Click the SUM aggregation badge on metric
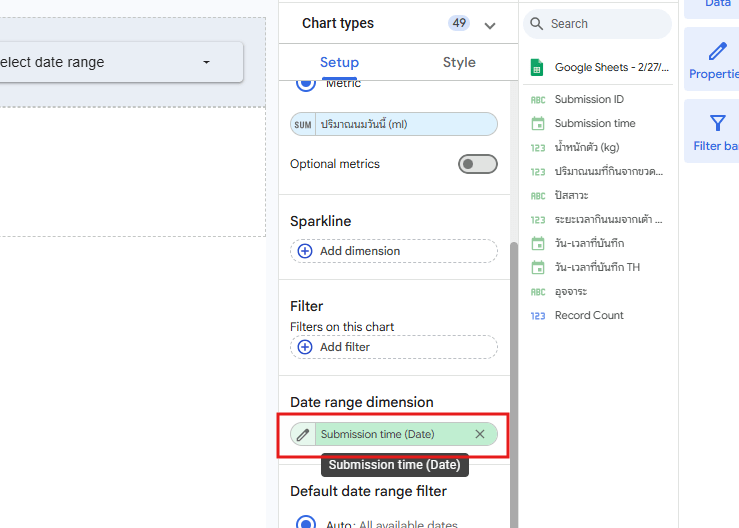The width and height of the screenshot is (739, 528). tap(303, 124)
